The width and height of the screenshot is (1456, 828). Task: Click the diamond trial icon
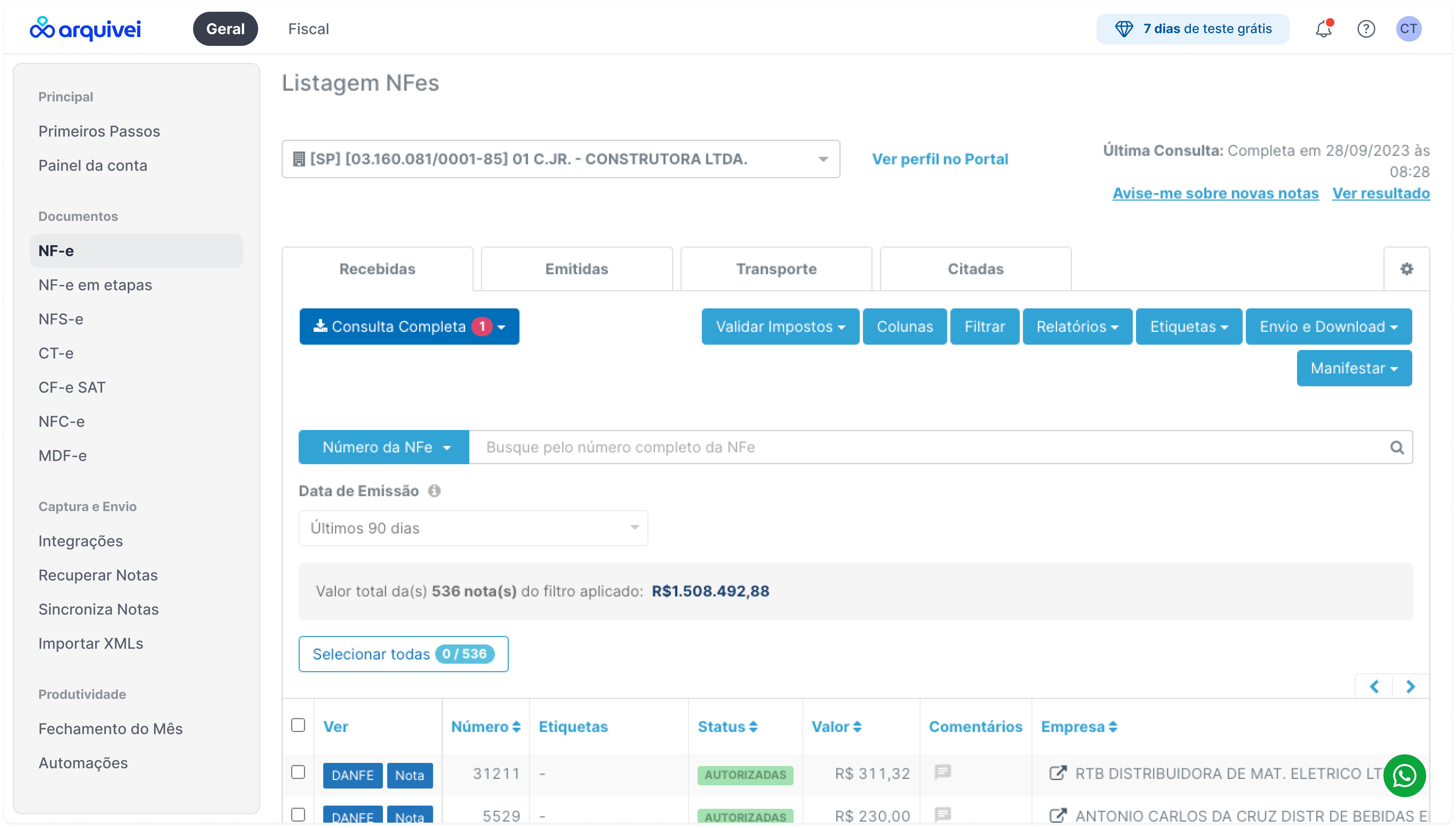(1123, 29)
